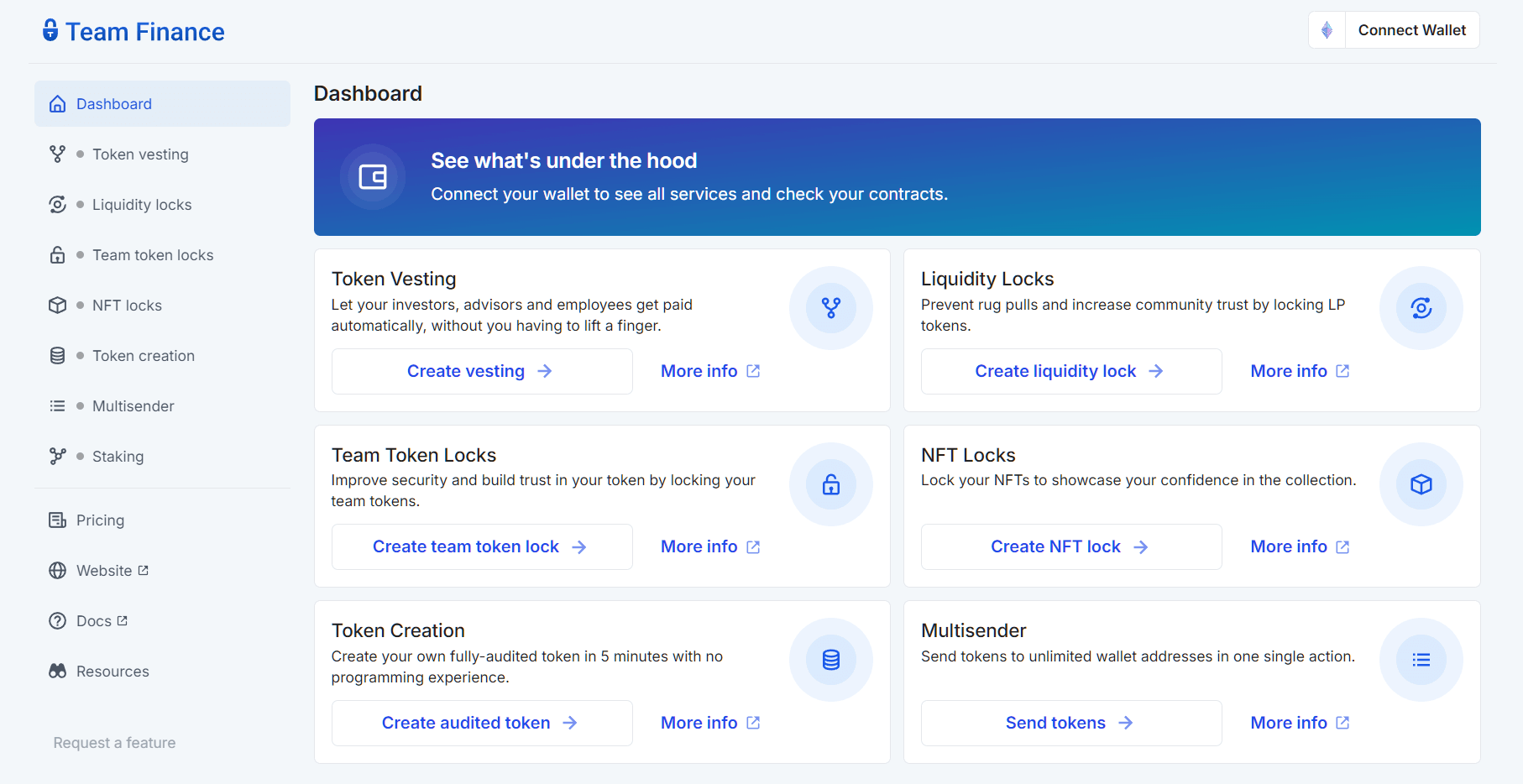Click the wallet icon in the blue banner
This screenshot has width=1523, height=784.
point(372,177)
